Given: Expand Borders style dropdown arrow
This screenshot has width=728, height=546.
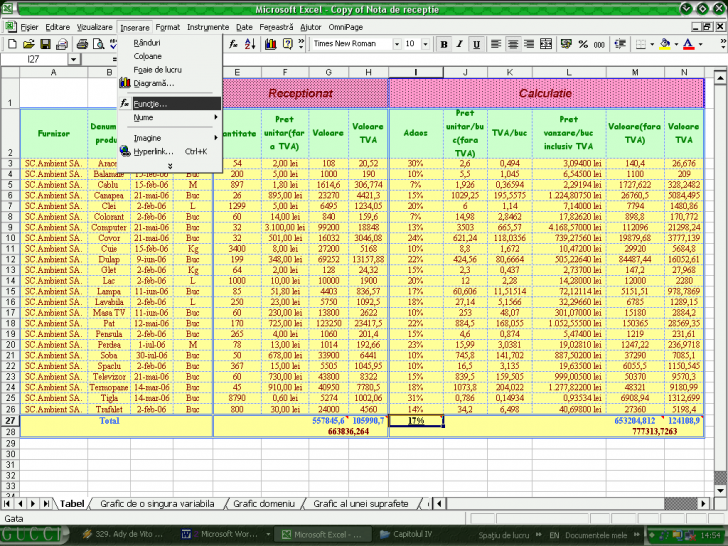Looking at the screenshot, I should click(652, 44).
